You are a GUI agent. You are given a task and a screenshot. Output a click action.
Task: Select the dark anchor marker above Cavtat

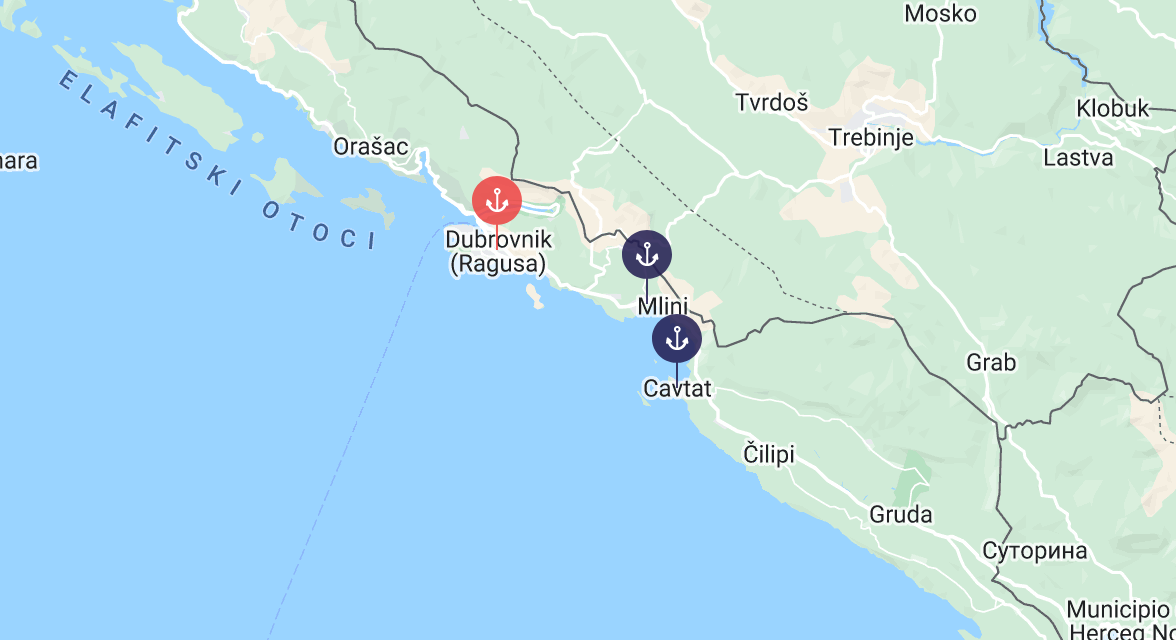tap(676, 338)
